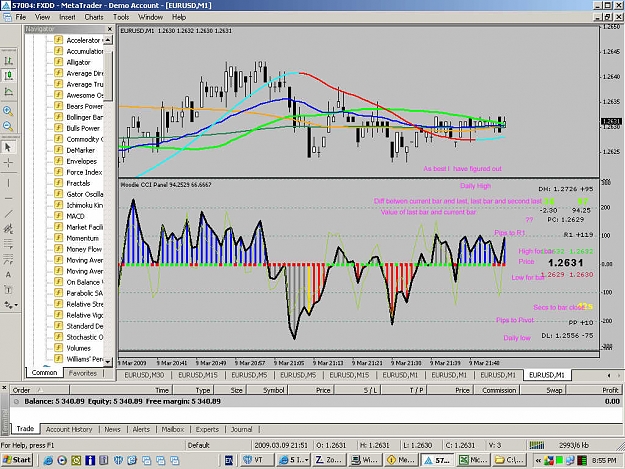Close the Navigator panel

[x=110, y=29]
